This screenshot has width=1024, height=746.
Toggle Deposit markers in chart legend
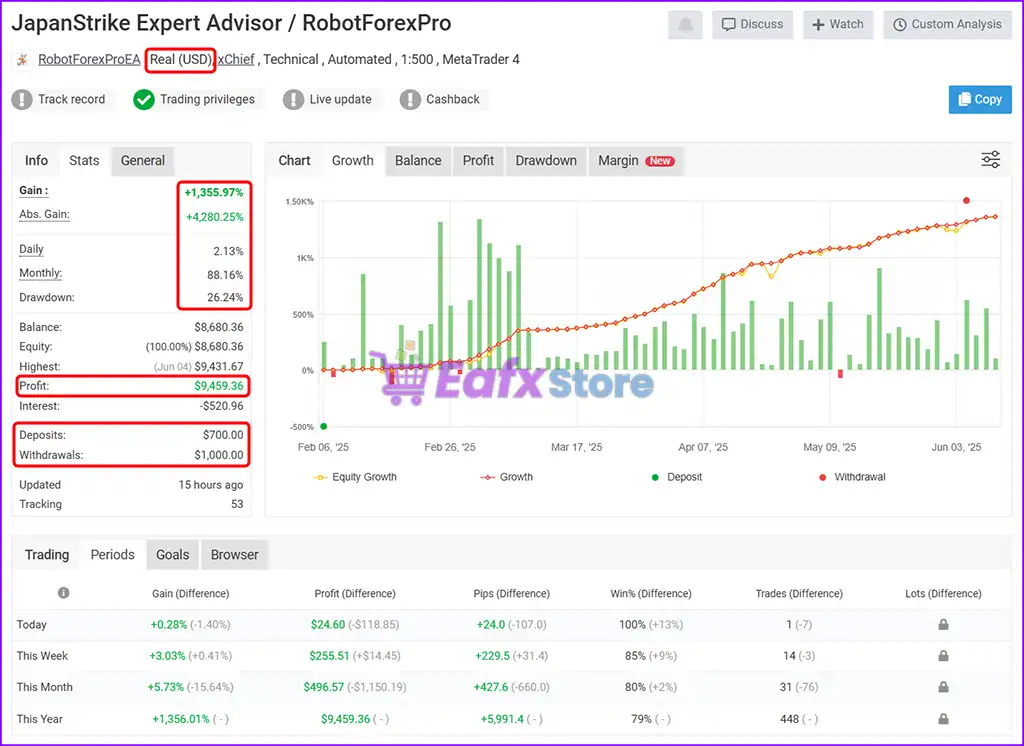tap(677, 477)
